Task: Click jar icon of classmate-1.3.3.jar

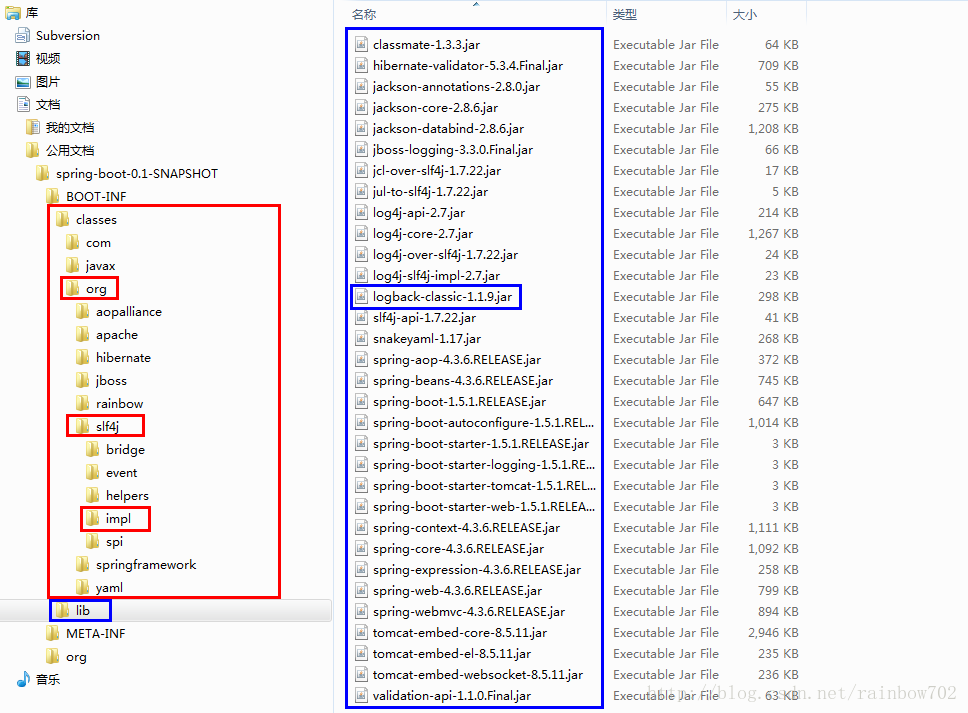Action: coord(361,44)
